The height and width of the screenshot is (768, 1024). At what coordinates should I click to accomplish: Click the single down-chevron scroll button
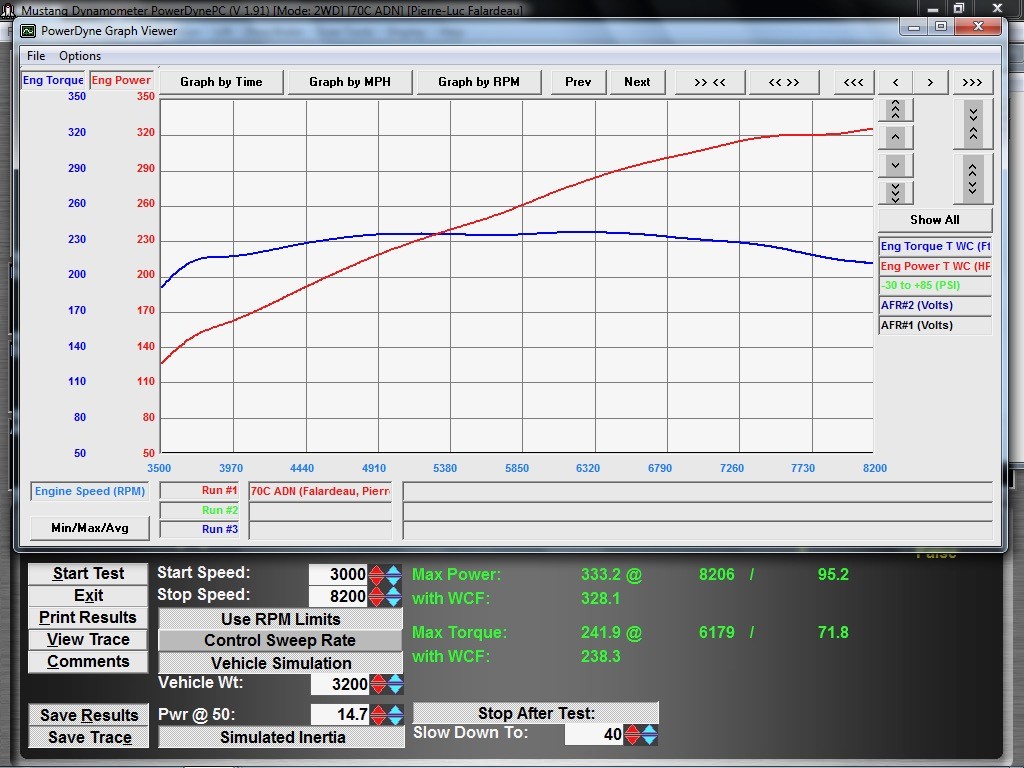click(895, 165)
